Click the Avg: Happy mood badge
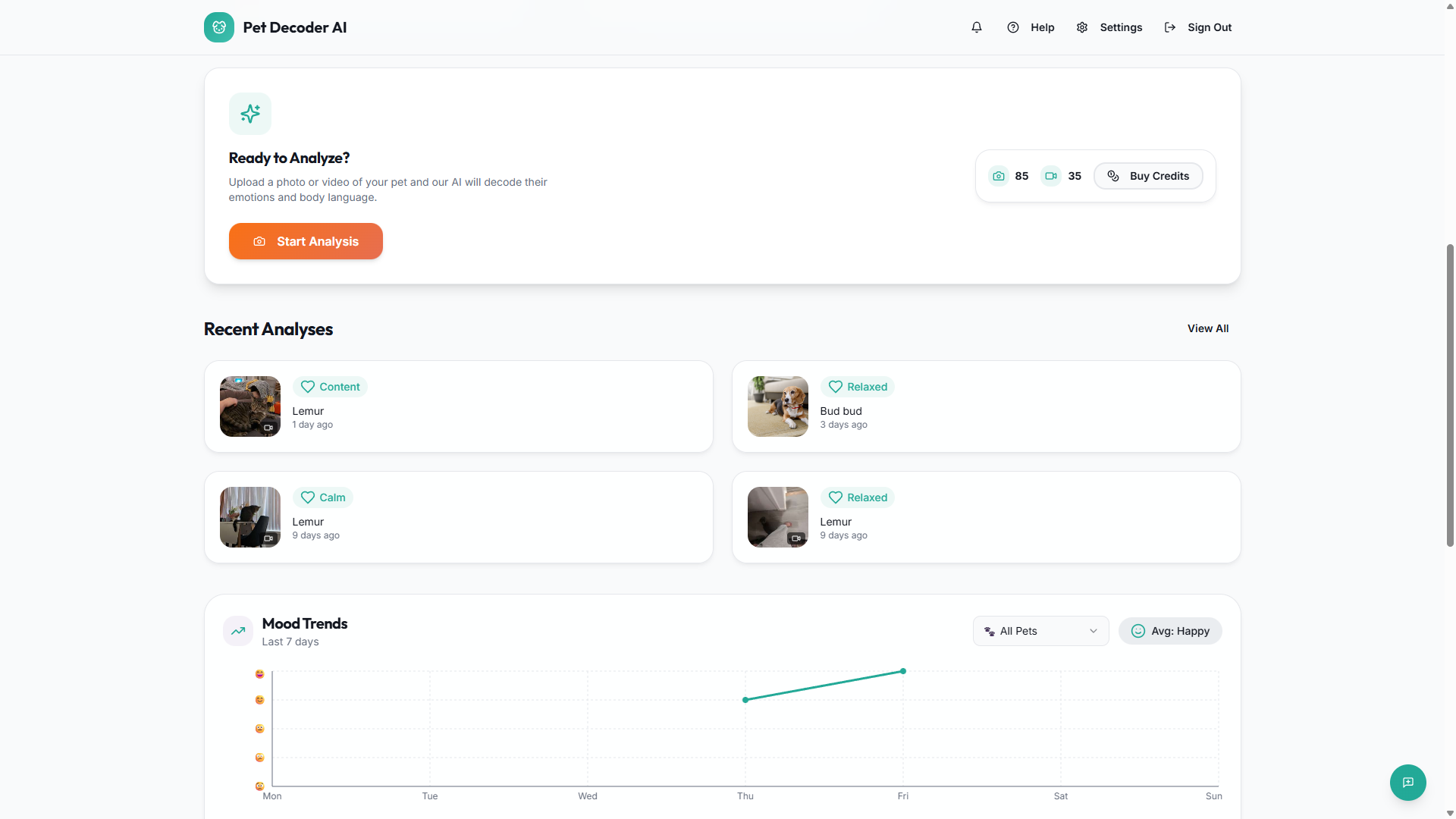The width and height of the screenshot is (1456, 819). click(1170, 630)
